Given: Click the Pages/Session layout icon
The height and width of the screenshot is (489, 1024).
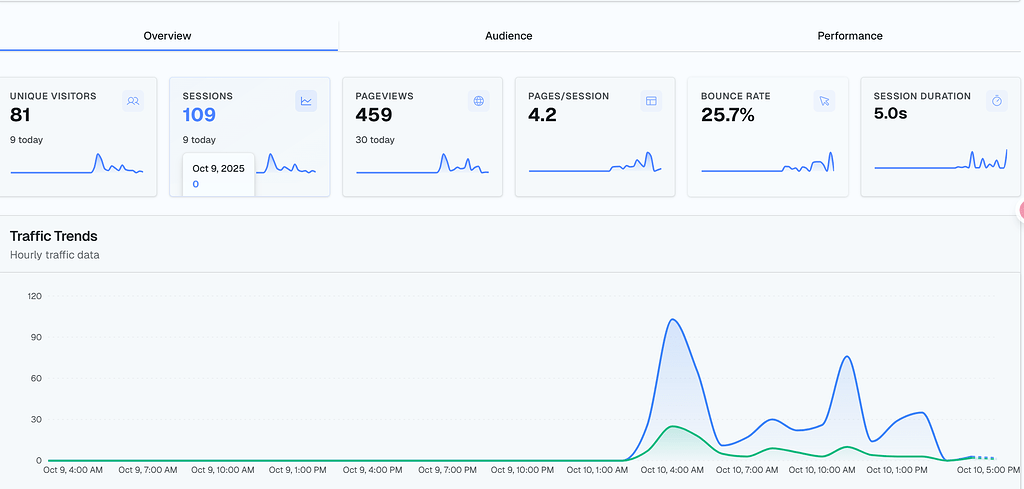Looking at the screenshot, I should (x=651, y=101).
